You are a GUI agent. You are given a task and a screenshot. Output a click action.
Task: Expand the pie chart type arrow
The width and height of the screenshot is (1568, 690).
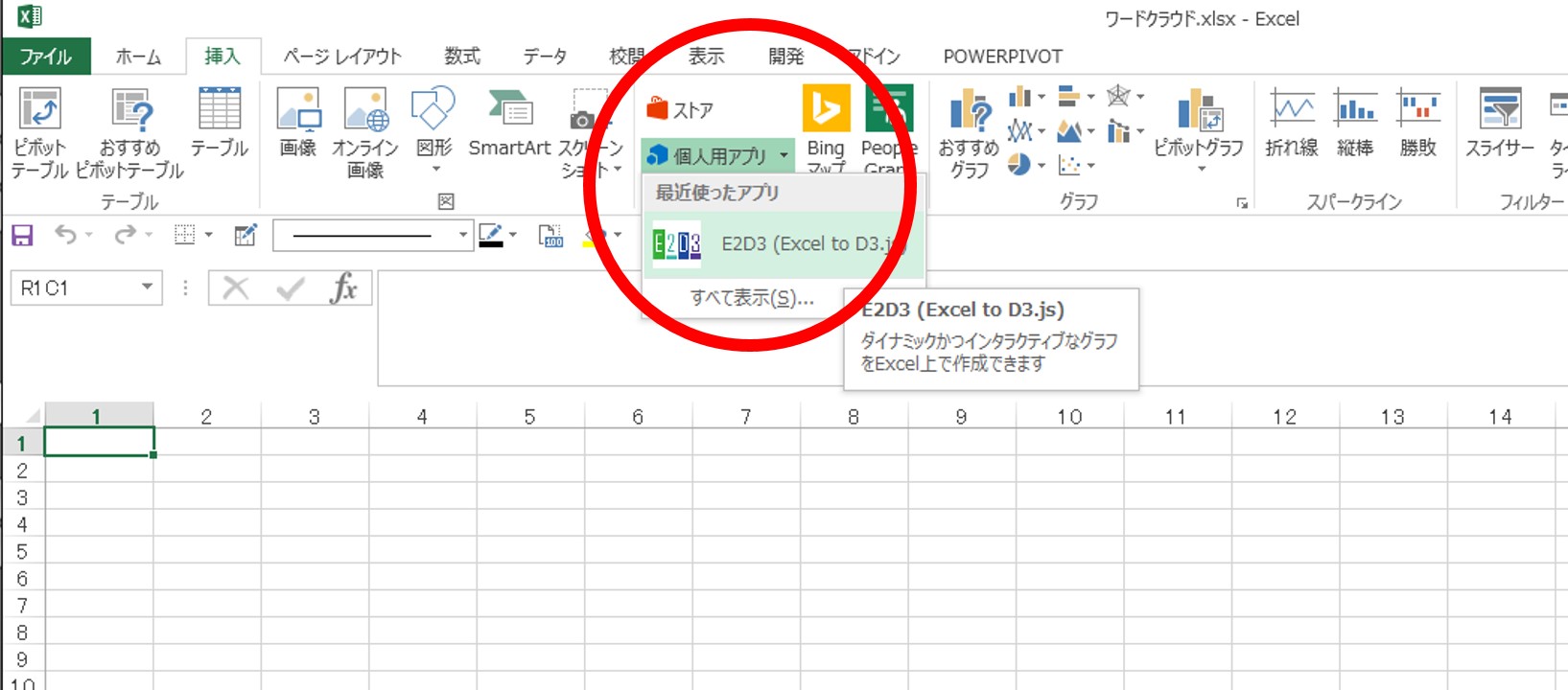1041,166
